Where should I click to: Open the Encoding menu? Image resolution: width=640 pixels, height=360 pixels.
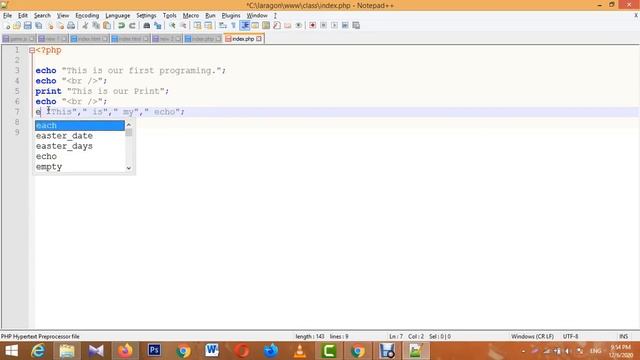87,16
